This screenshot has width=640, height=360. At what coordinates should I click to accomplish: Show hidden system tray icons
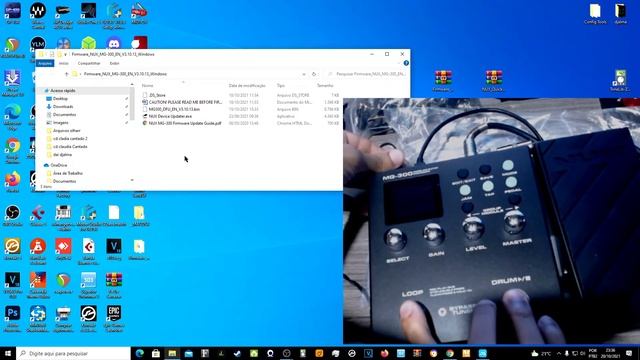(x=559, y=353)
